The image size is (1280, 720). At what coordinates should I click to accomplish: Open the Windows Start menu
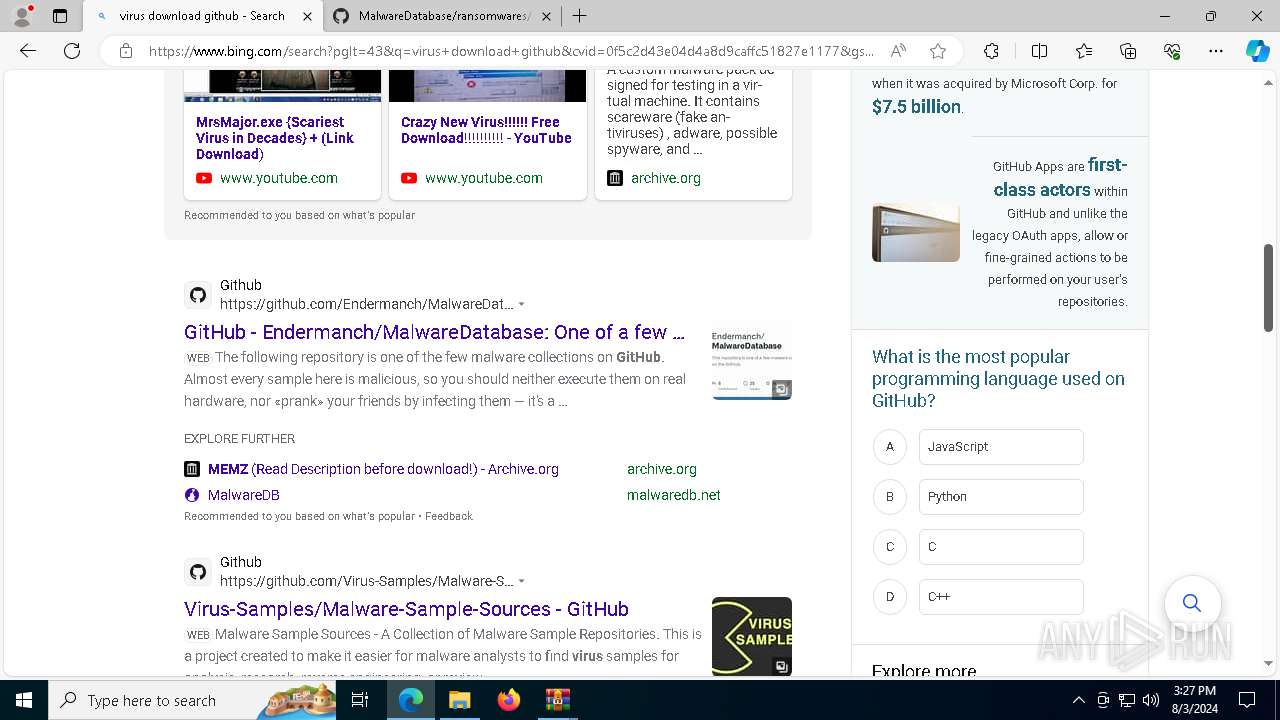(24, 700)
